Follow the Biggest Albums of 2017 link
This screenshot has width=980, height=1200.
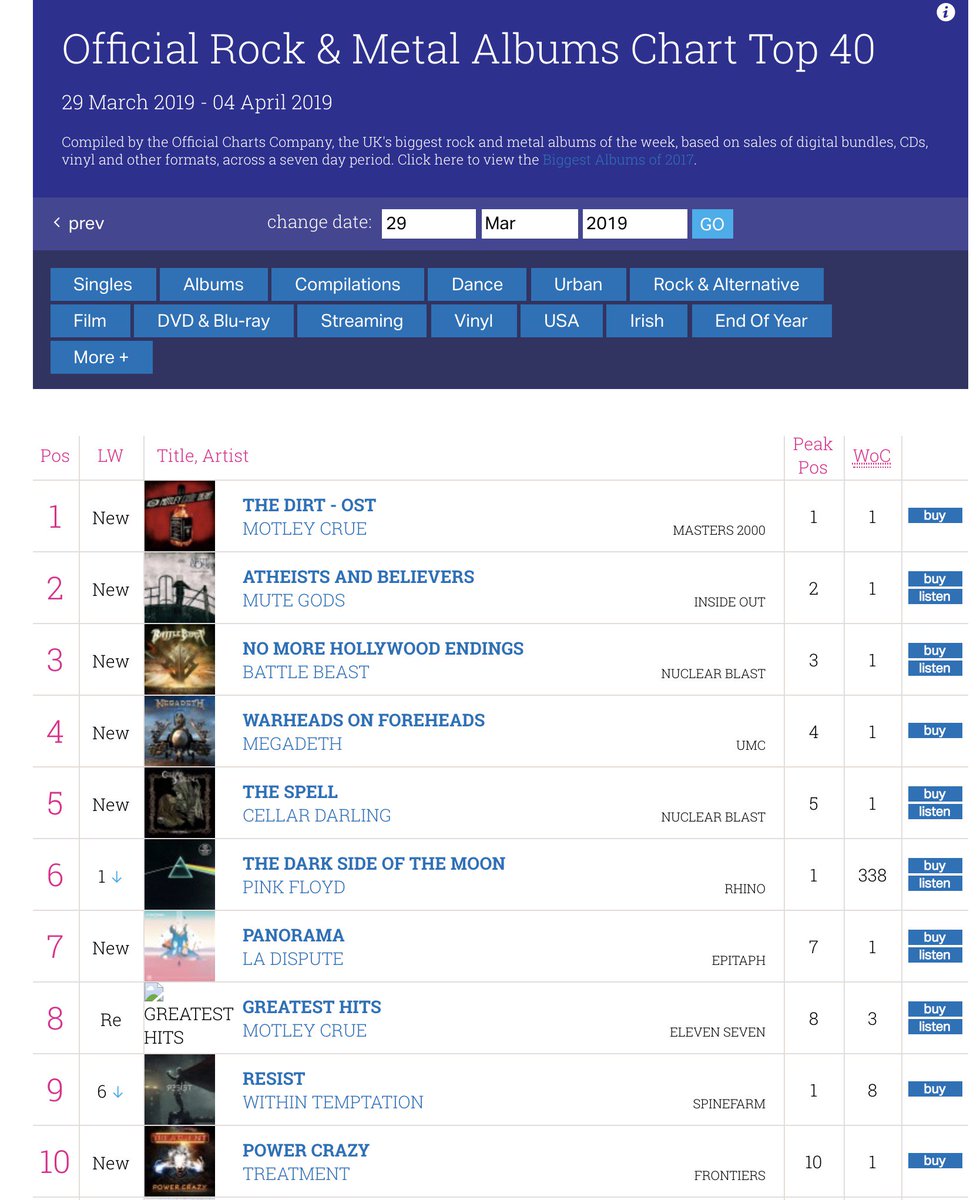coord(618,160)
